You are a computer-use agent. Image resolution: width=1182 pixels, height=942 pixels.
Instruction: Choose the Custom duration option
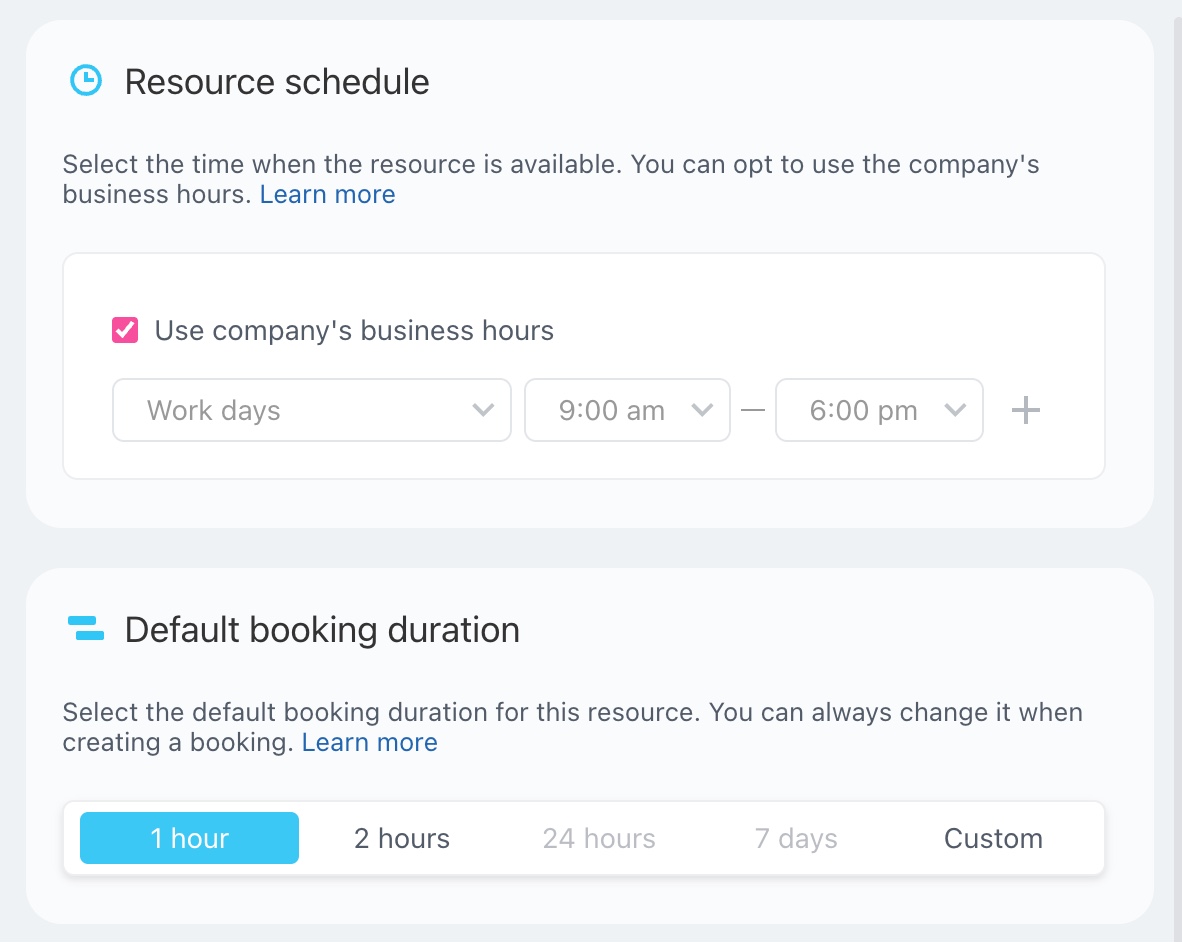[x=993, y=838]
